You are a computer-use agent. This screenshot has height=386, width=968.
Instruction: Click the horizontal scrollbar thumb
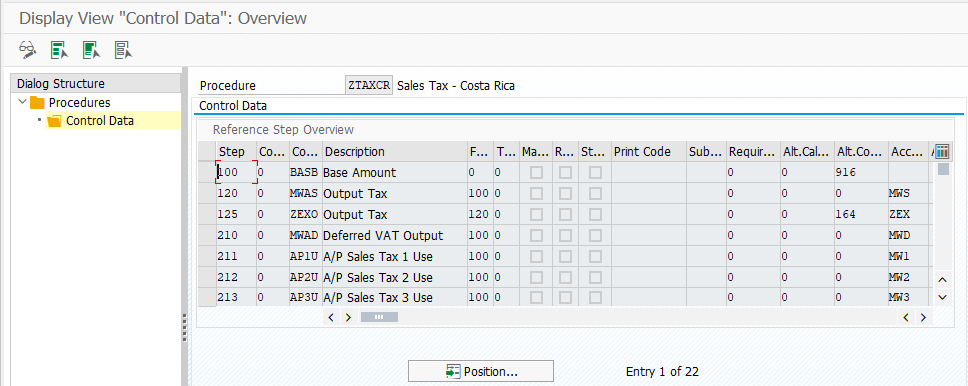click(379, 317)
